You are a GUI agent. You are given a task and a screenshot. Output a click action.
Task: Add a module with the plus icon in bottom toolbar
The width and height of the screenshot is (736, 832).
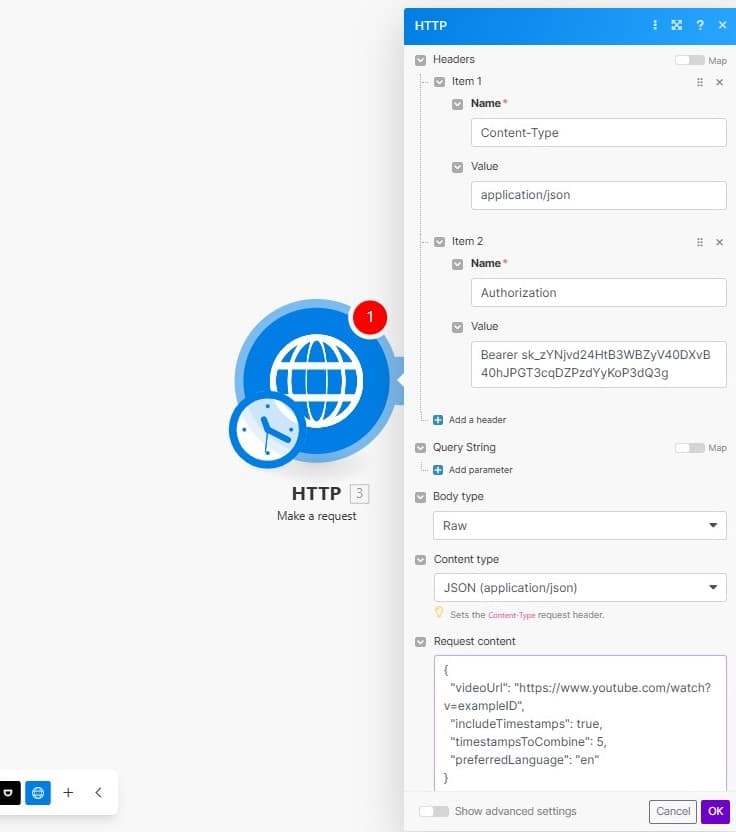pos(68,793)
